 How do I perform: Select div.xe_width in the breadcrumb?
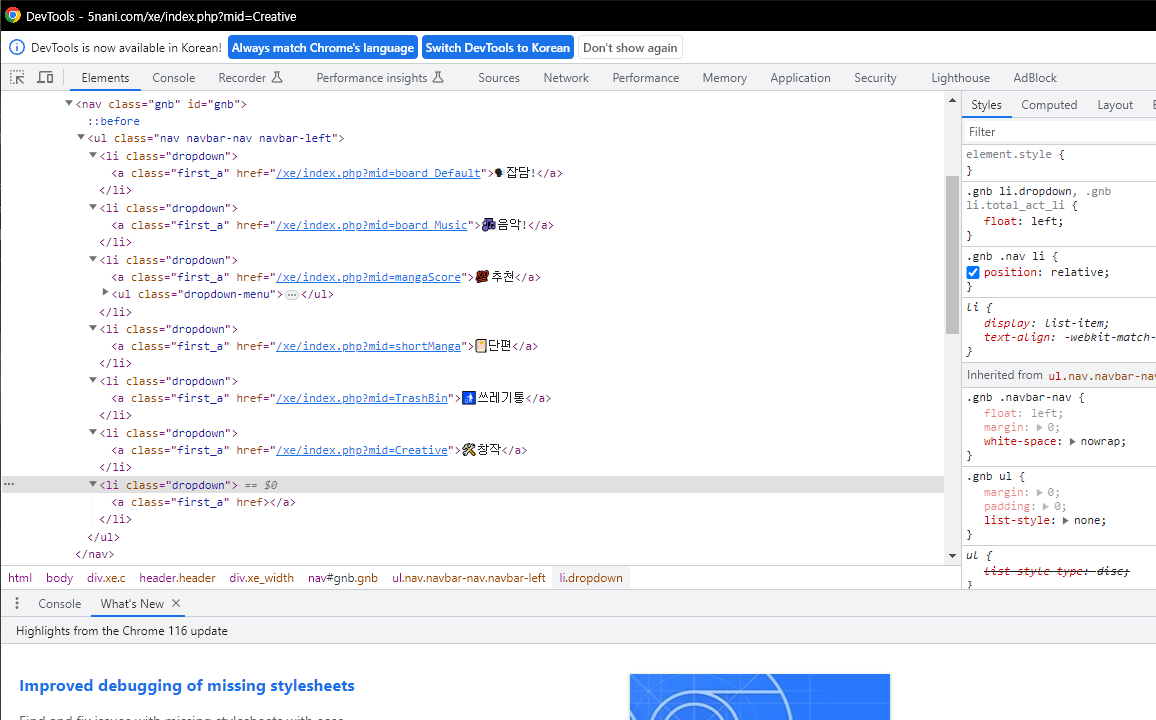tap(261, 578)
